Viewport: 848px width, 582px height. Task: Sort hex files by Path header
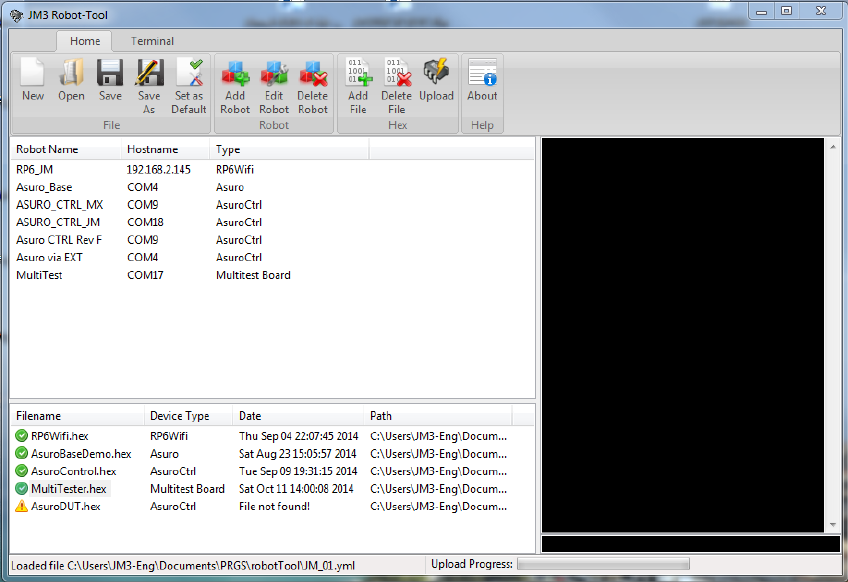[438, 416]
